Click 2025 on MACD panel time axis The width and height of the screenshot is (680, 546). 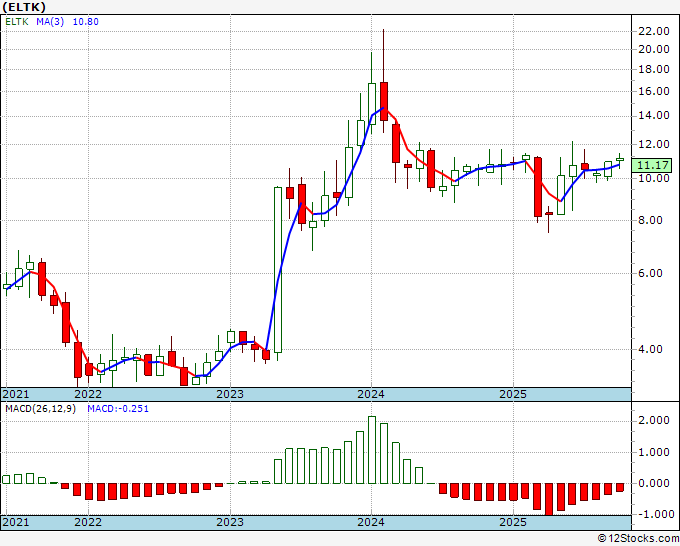coord(513,522)
